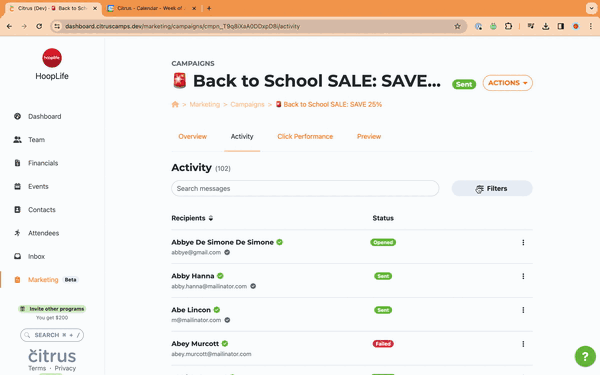
Task: Click email abbye@gmail.com
Action: [x=196, y=253]
